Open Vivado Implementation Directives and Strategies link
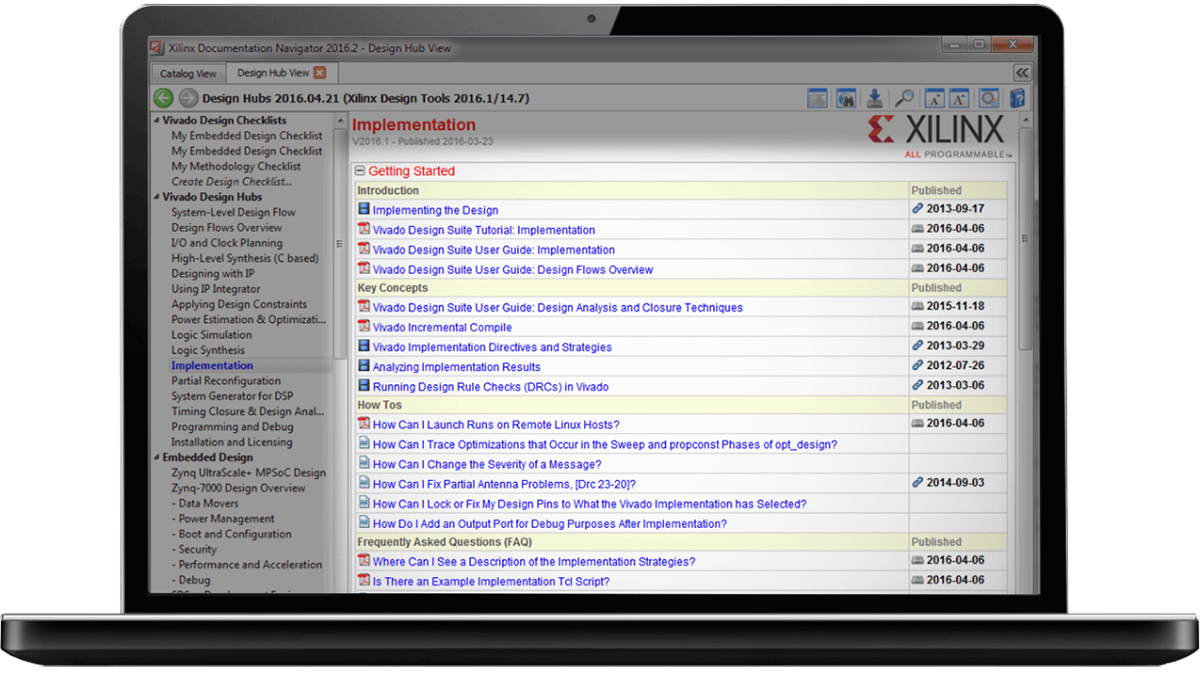 coord(492,347)
